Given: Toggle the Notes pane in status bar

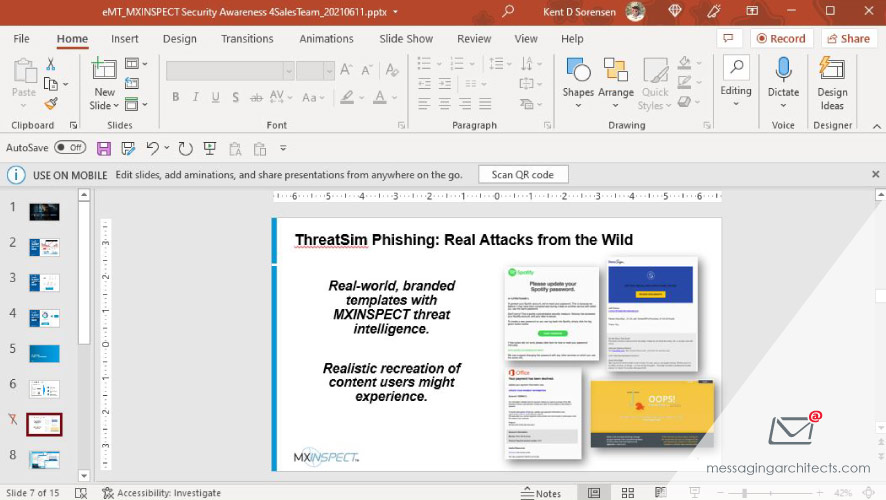Looking at the screenshot, I should [541, 493].
